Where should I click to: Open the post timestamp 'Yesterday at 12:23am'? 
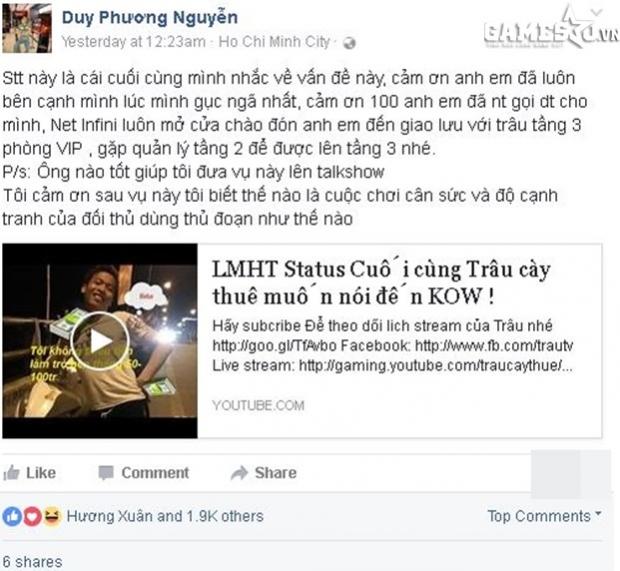[134, 42]
